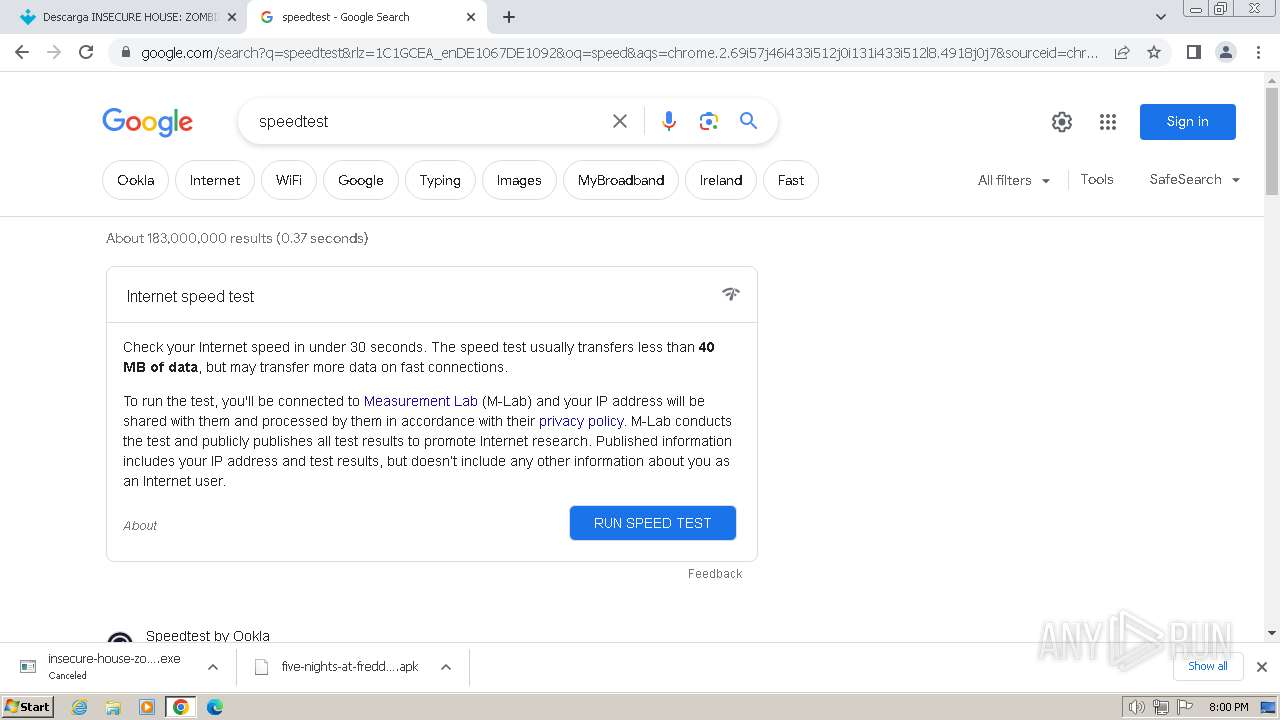This screenshot has width=1280, height=720.
Task: Open File Explorer from taskbar
Action: pyautogui.click(x=113, y=707)
